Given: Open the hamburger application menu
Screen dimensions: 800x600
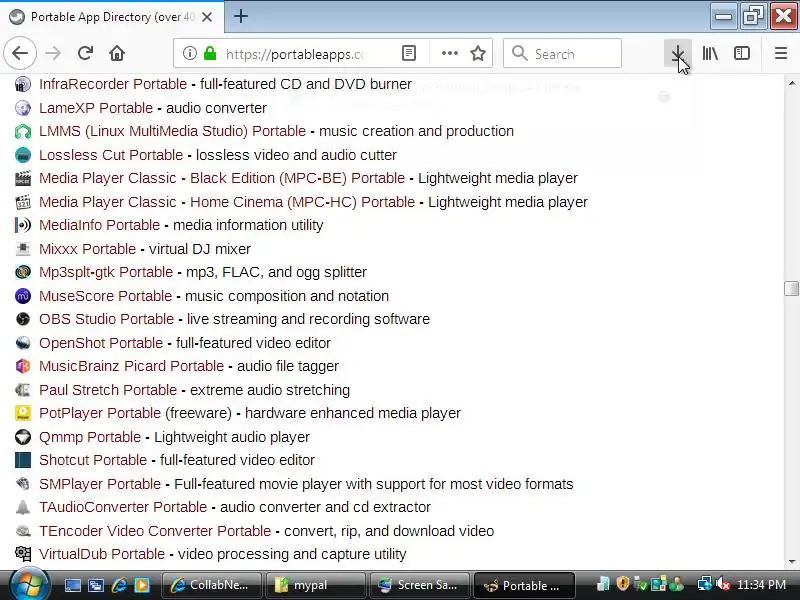Looking at the screenshot, I should (x=781, y=53).
